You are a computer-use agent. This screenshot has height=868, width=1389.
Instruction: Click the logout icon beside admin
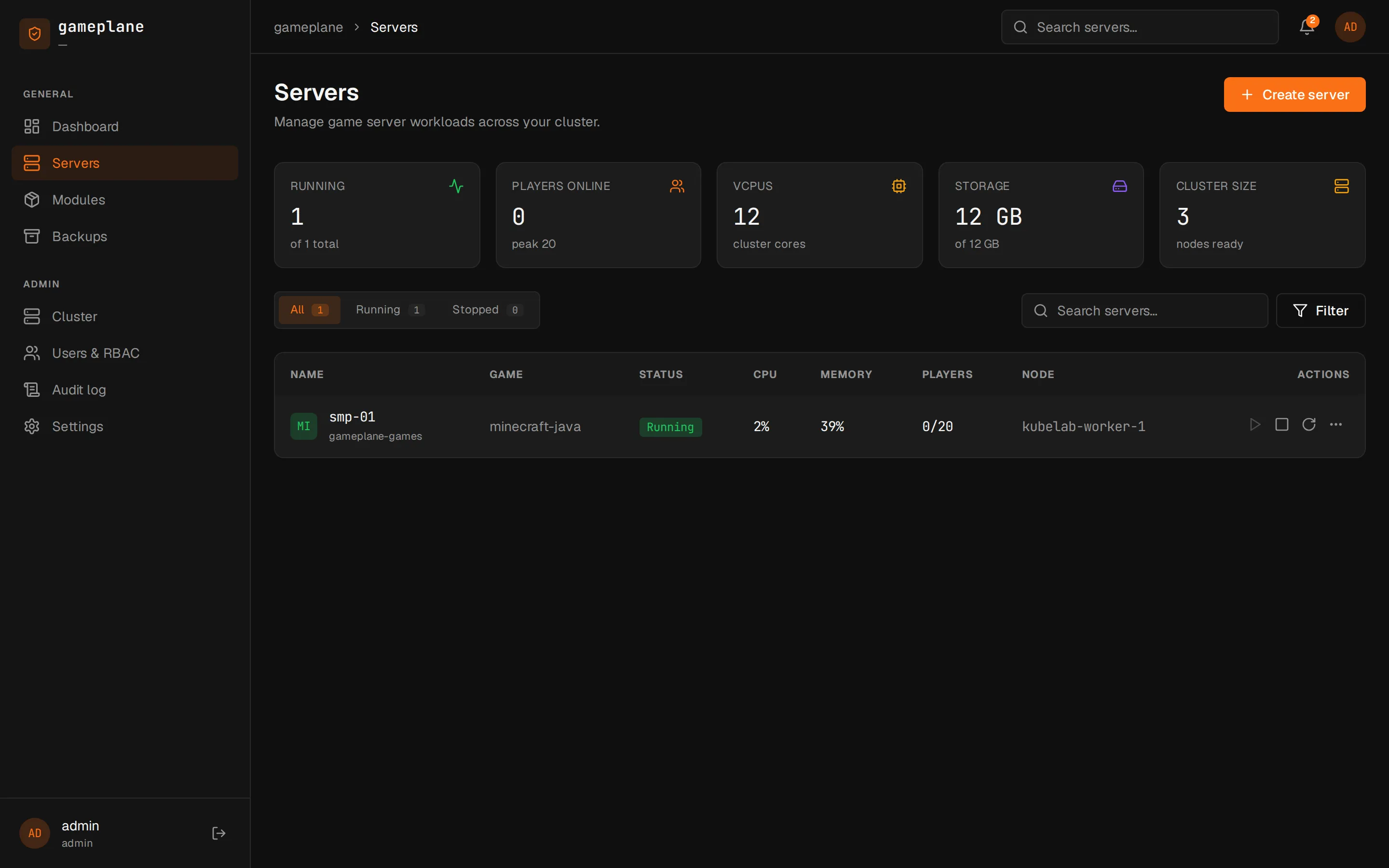coord(218,833)
